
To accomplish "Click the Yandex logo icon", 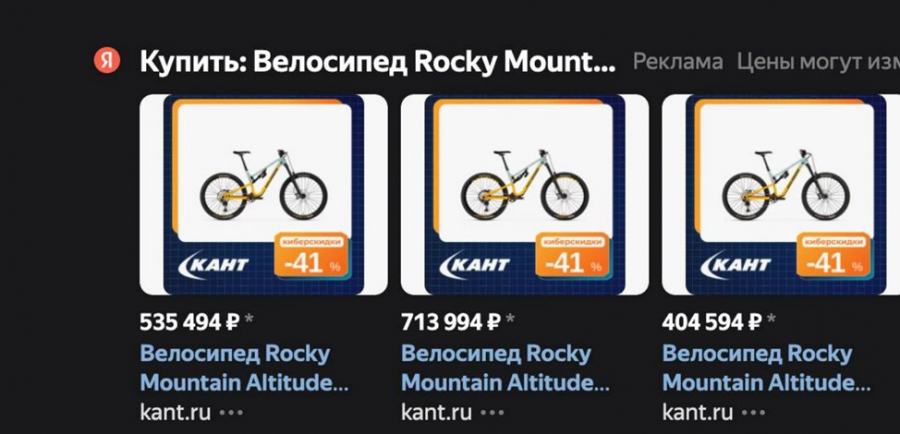I will 107,61.
